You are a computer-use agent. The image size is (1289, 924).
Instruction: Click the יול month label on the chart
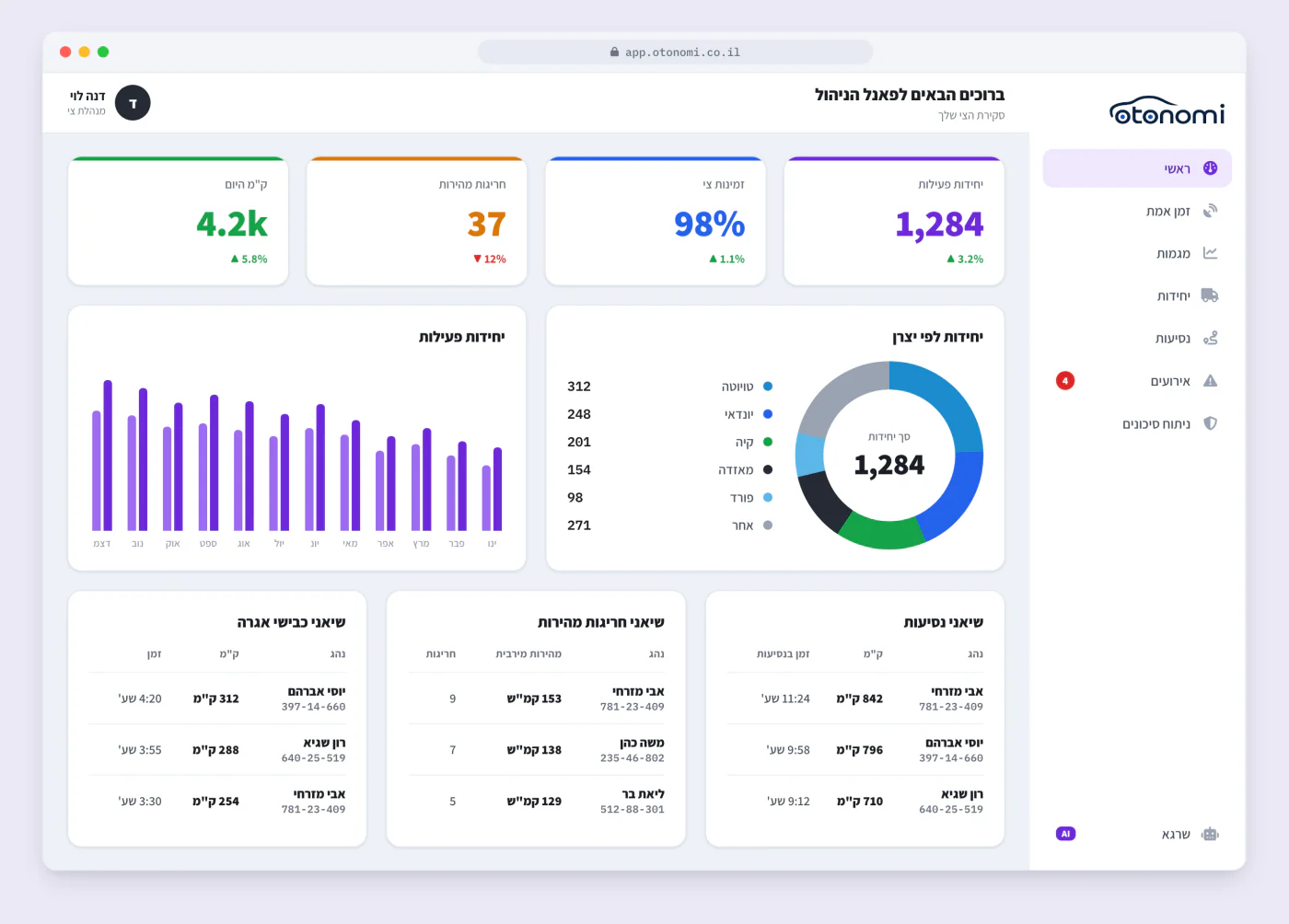(x=279, y=544)
